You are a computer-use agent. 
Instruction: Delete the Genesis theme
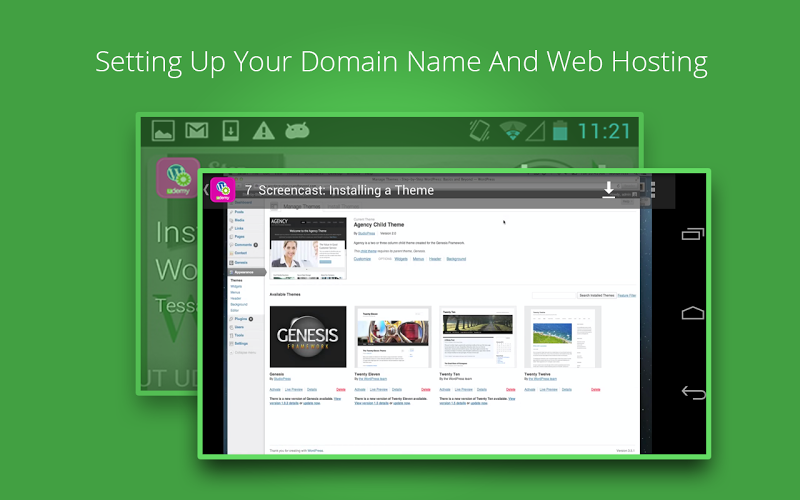(341, 389)
